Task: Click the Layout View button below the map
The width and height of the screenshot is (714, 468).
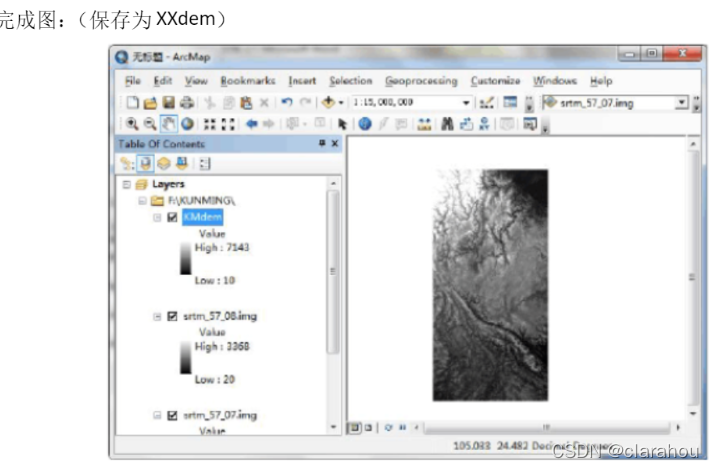Action: pyautogui.click(x=368, y=427)
